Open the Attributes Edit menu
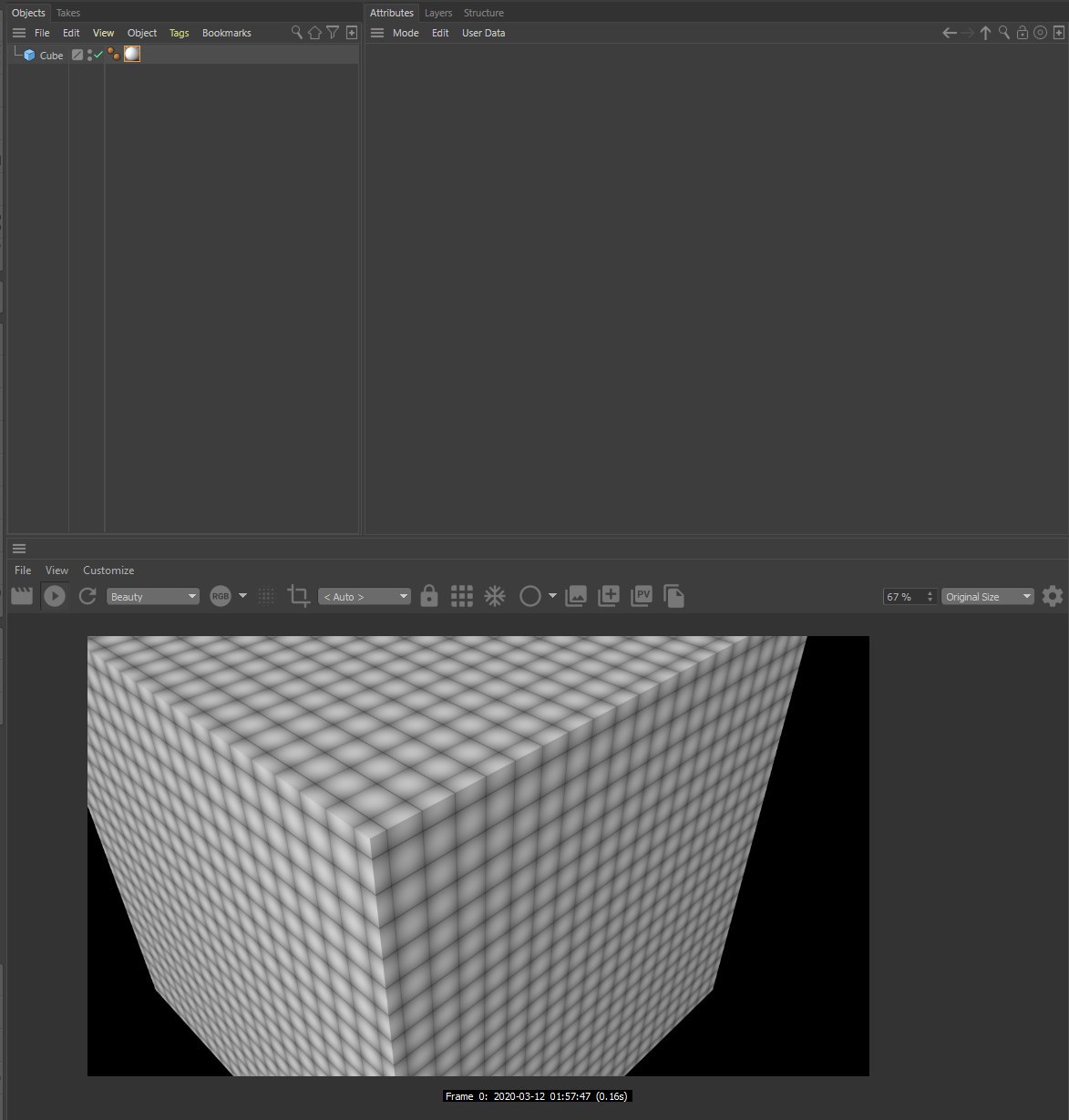The image size is (1069, 1120). tap(440, 33)
